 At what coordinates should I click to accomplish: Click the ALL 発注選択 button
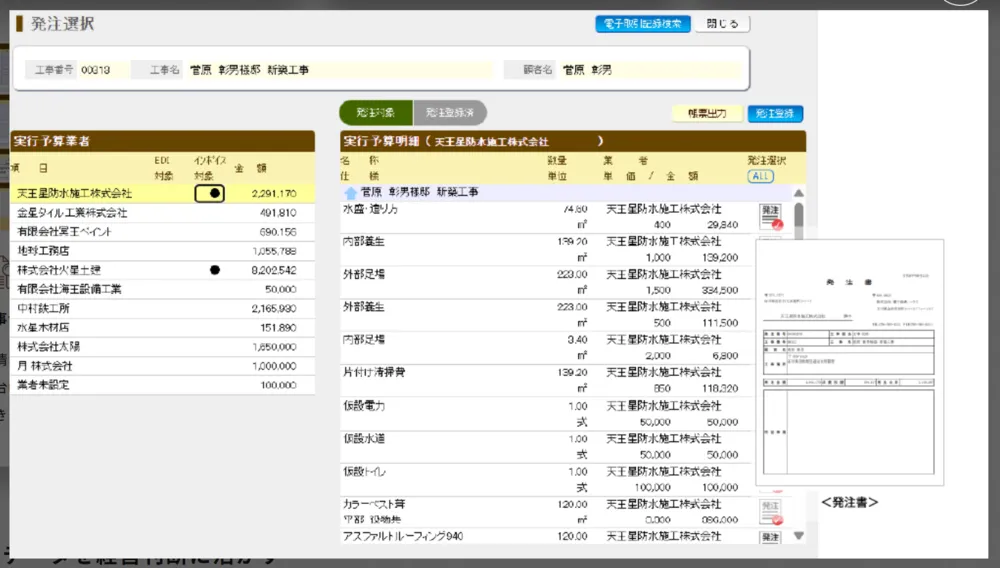coord(760,176)
